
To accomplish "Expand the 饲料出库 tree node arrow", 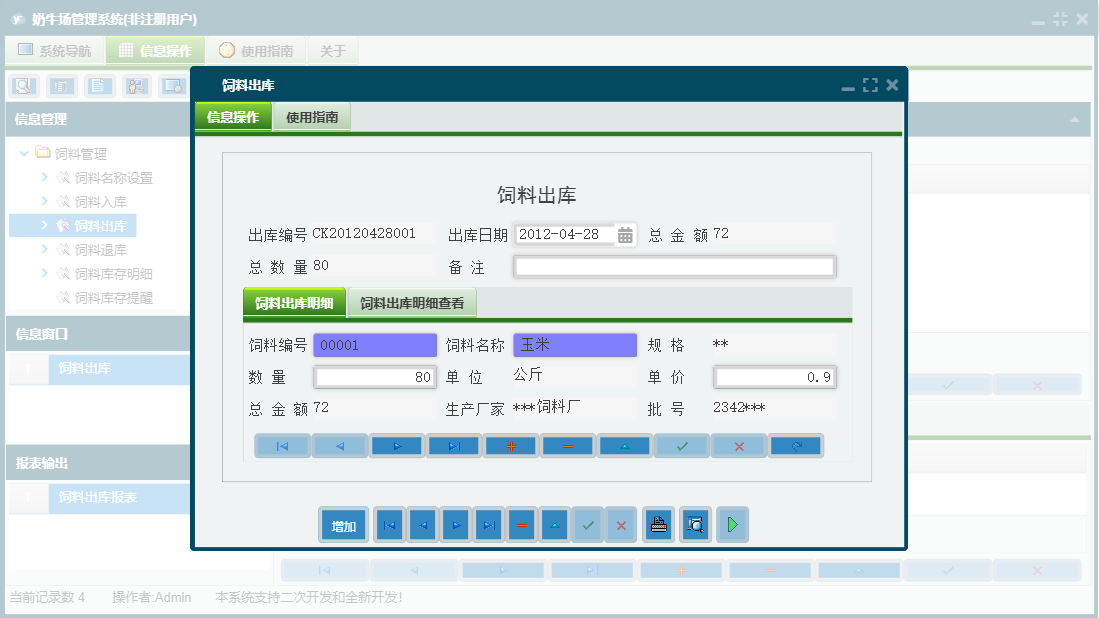I will coord(44,225).
